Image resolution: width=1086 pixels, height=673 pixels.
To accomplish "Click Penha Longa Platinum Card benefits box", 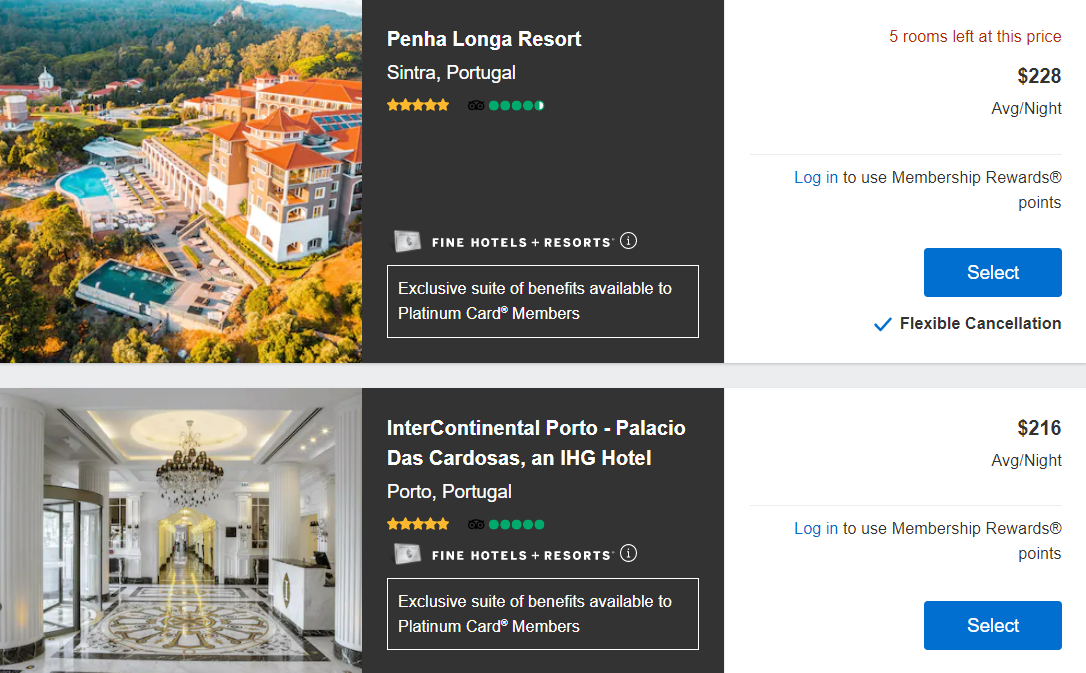I will 542,301.
